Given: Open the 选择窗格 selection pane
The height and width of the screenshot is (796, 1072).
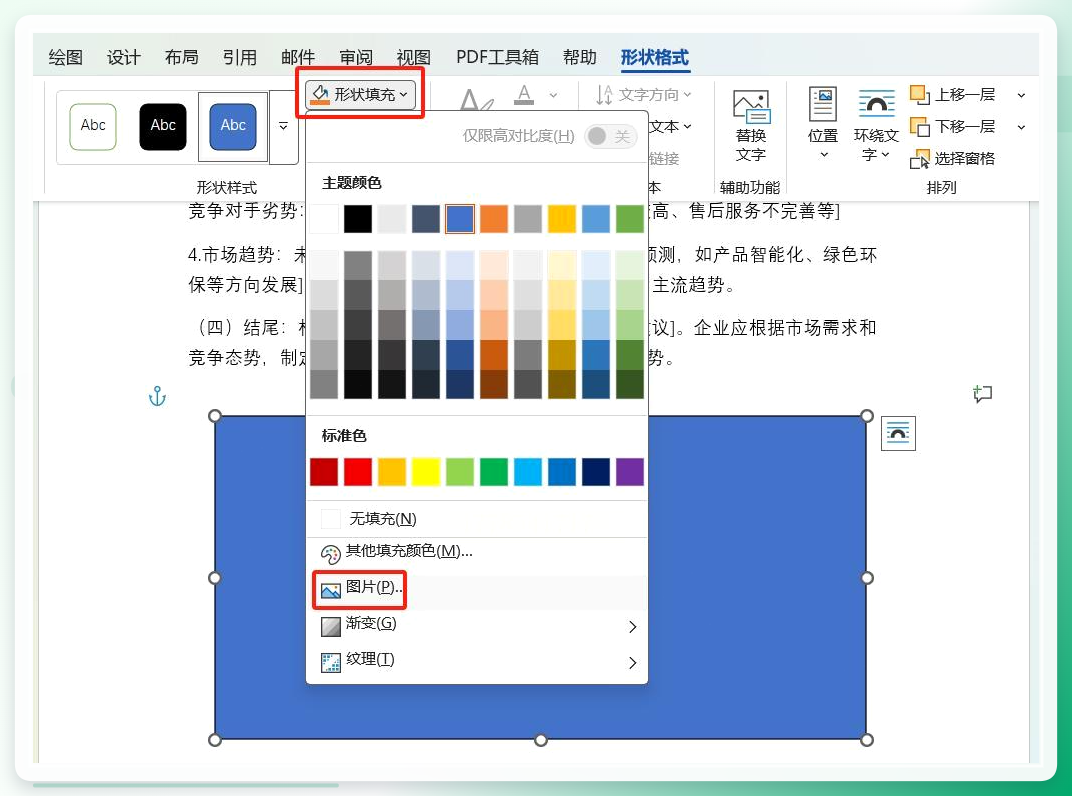Looking at the screenshot, I should click(952, 159).
